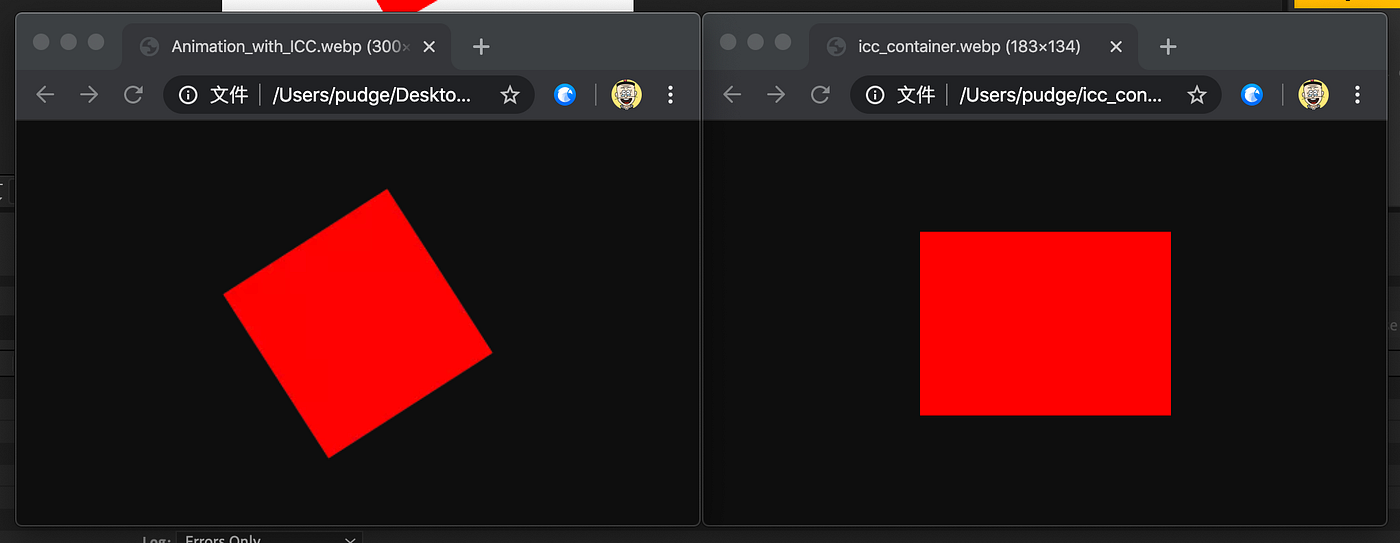Bookmark the icc_container.webp page with star
Image resolution: width=1400 pixels, height=543 pixels.
coord(1197,95)
